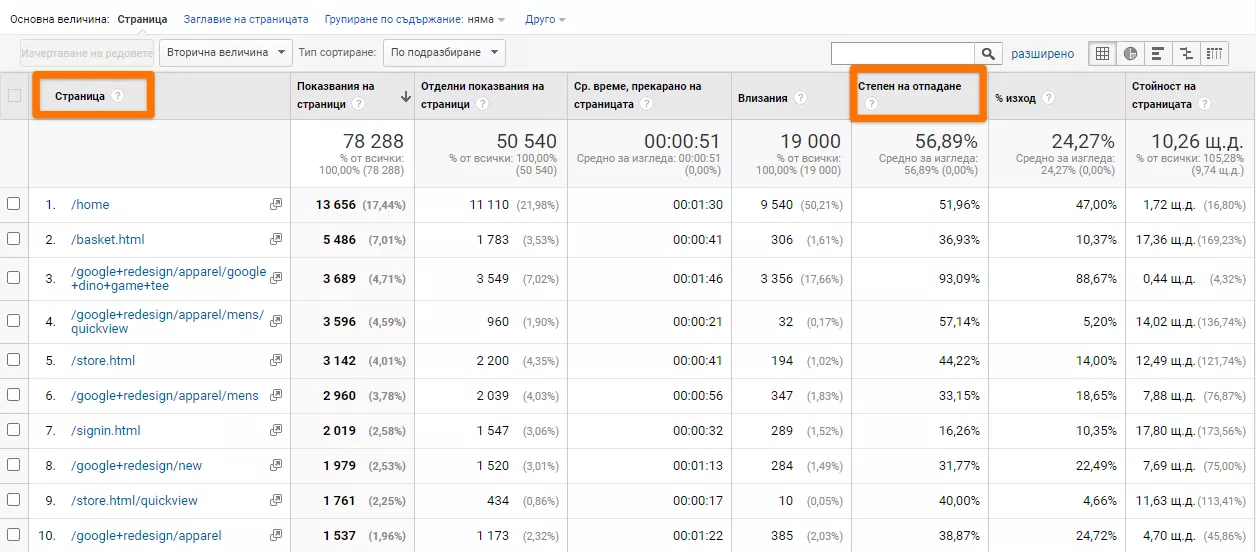Sort by Влизания column header
The height and width of the screenshot is (552, 1256).
762,98
